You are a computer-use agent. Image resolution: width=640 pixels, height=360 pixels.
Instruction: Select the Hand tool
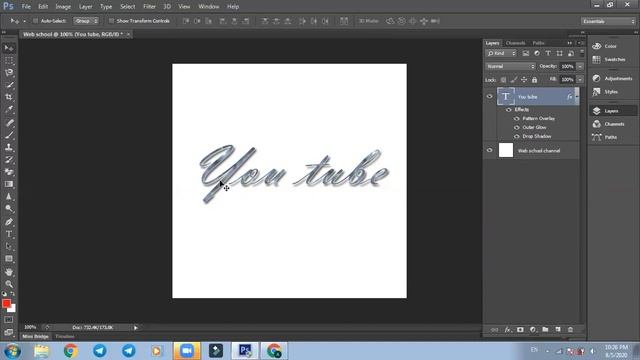9,272
